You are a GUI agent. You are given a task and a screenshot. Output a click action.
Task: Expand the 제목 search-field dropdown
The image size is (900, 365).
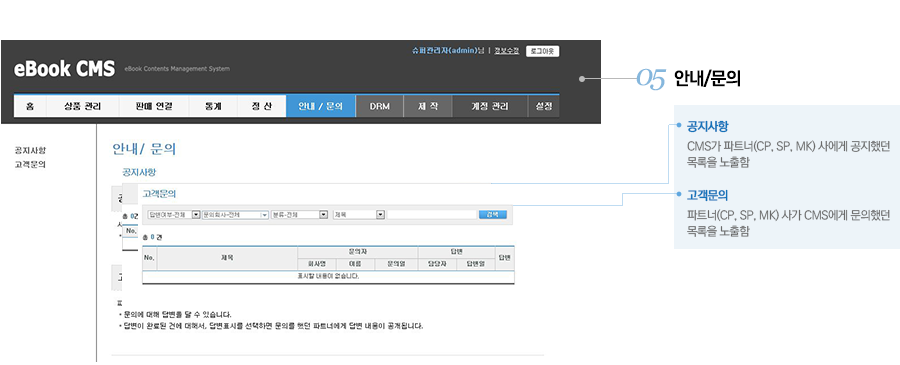pyautogui.click(x=359, y=215)
